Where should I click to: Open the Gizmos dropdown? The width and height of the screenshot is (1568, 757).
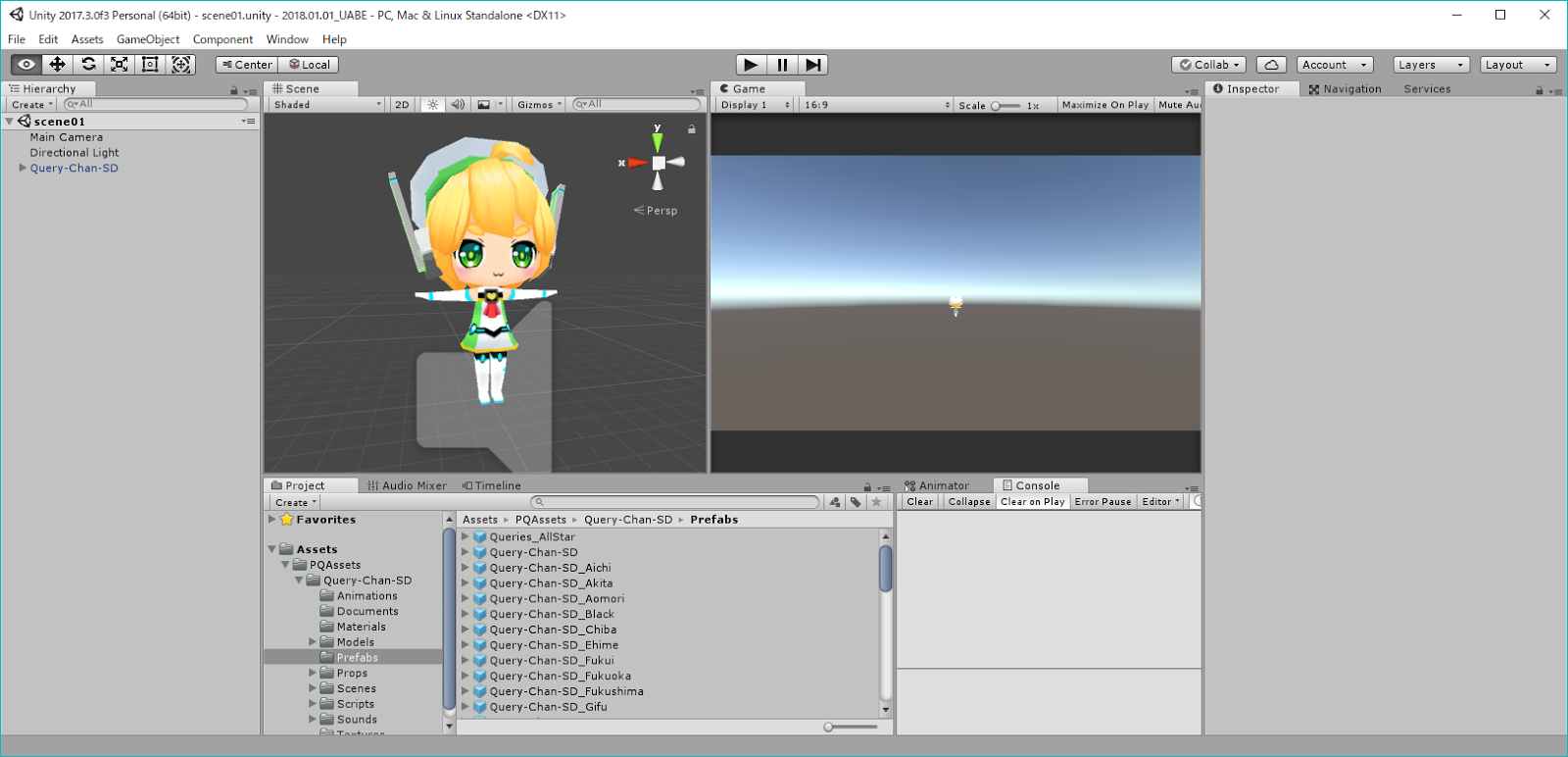click(539, 104)
